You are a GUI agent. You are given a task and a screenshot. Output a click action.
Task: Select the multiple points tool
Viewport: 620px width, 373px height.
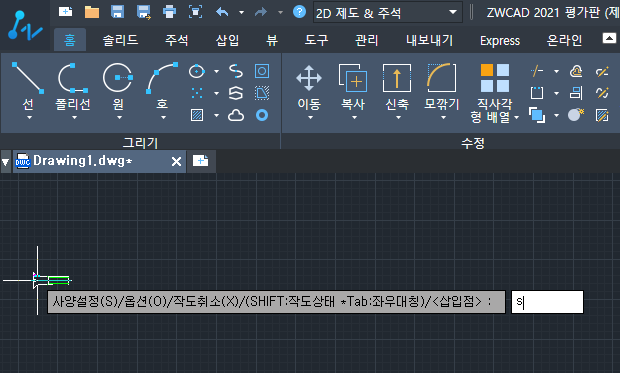click(197, 93)
